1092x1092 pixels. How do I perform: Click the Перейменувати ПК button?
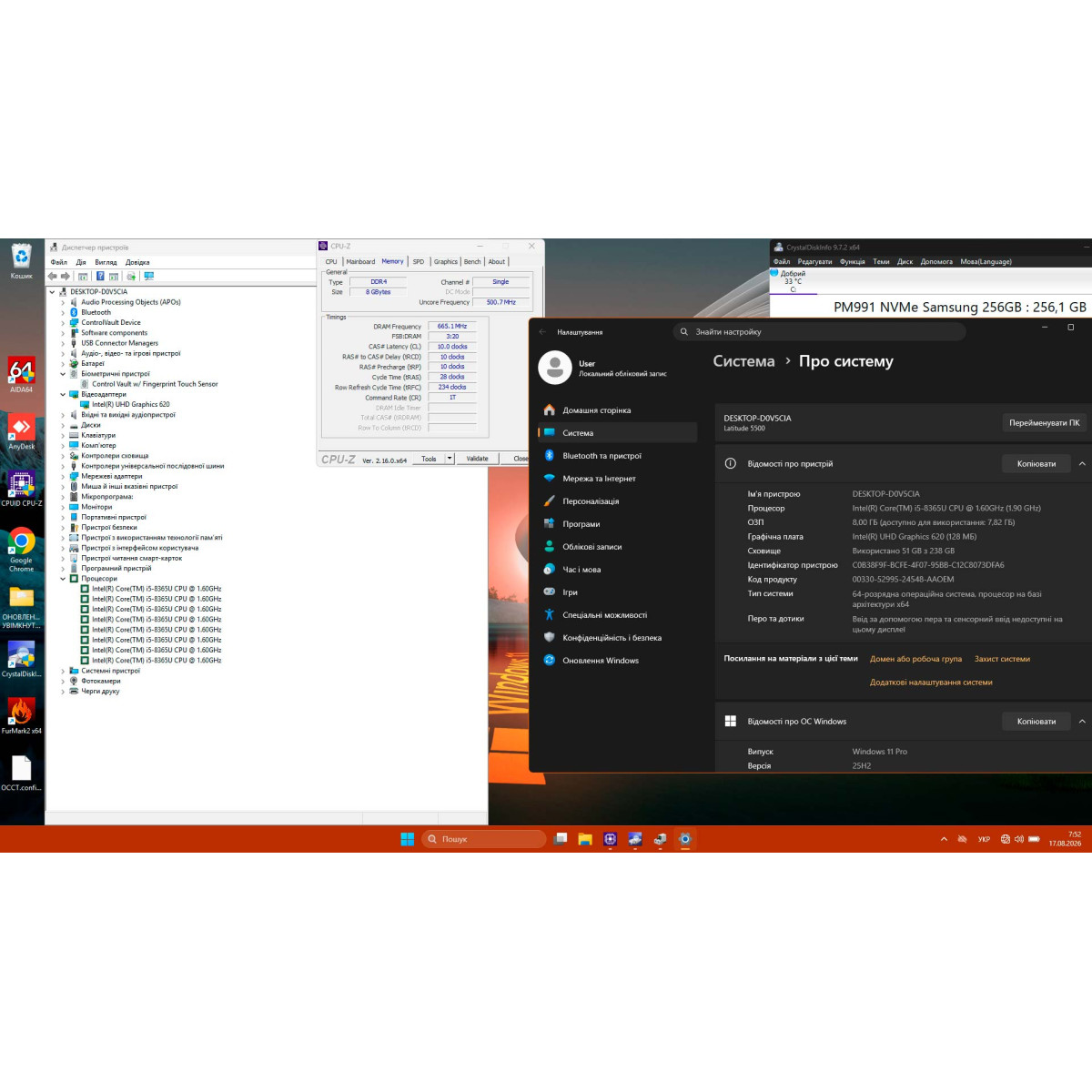pyautogui.click(x=1044, y=423)
